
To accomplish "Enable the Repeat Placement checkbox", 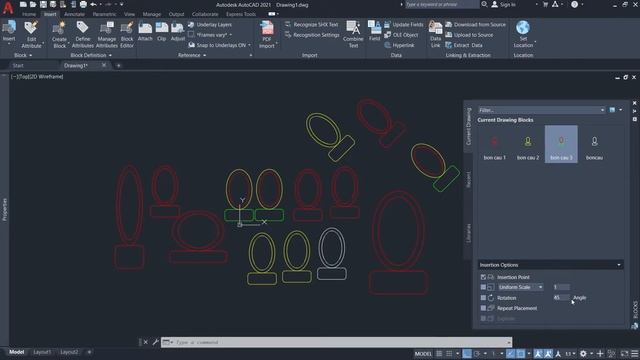I will pos(483,308).
